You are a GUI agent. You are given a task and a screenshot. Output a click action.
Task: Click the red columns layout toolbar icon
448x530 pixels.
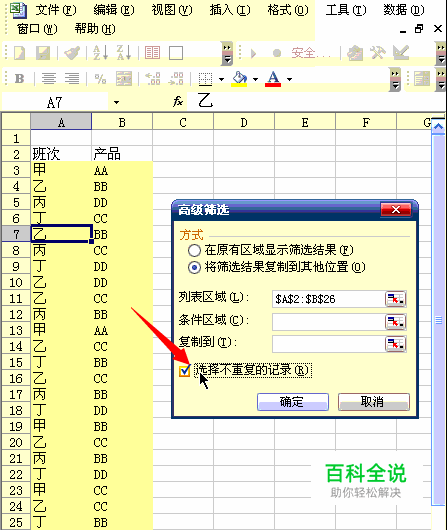(152, 53)
